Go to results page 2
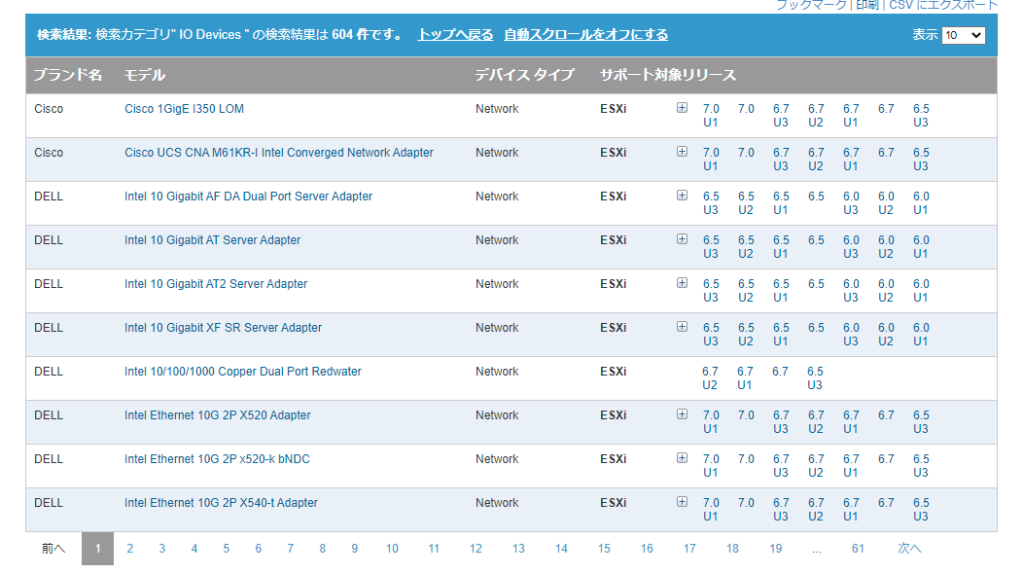Screen dimensions: 1024x574 pyautogui.click(x=130, y=549)
